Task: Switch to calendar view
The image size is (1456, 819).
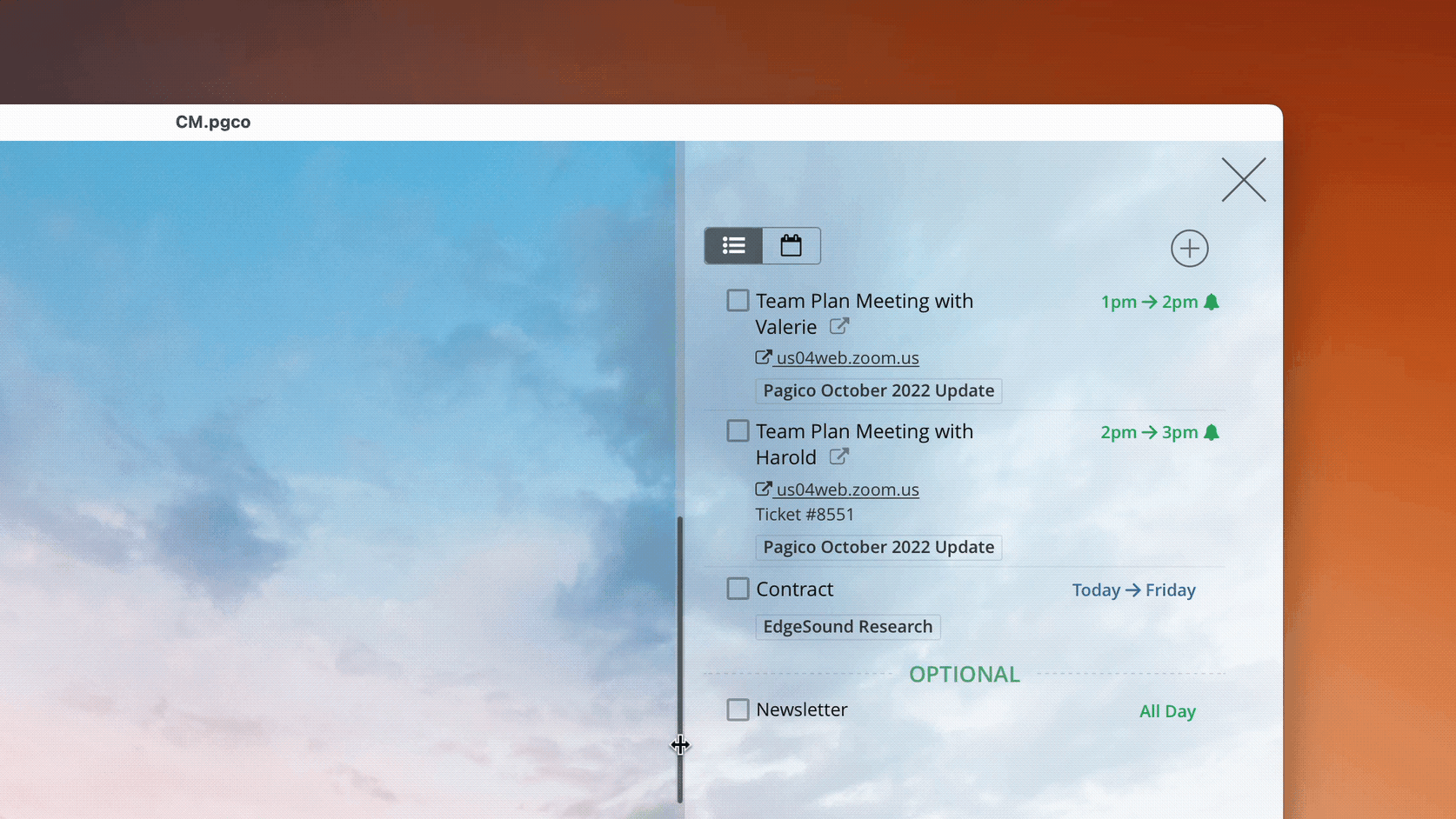Action: (791, 246)
